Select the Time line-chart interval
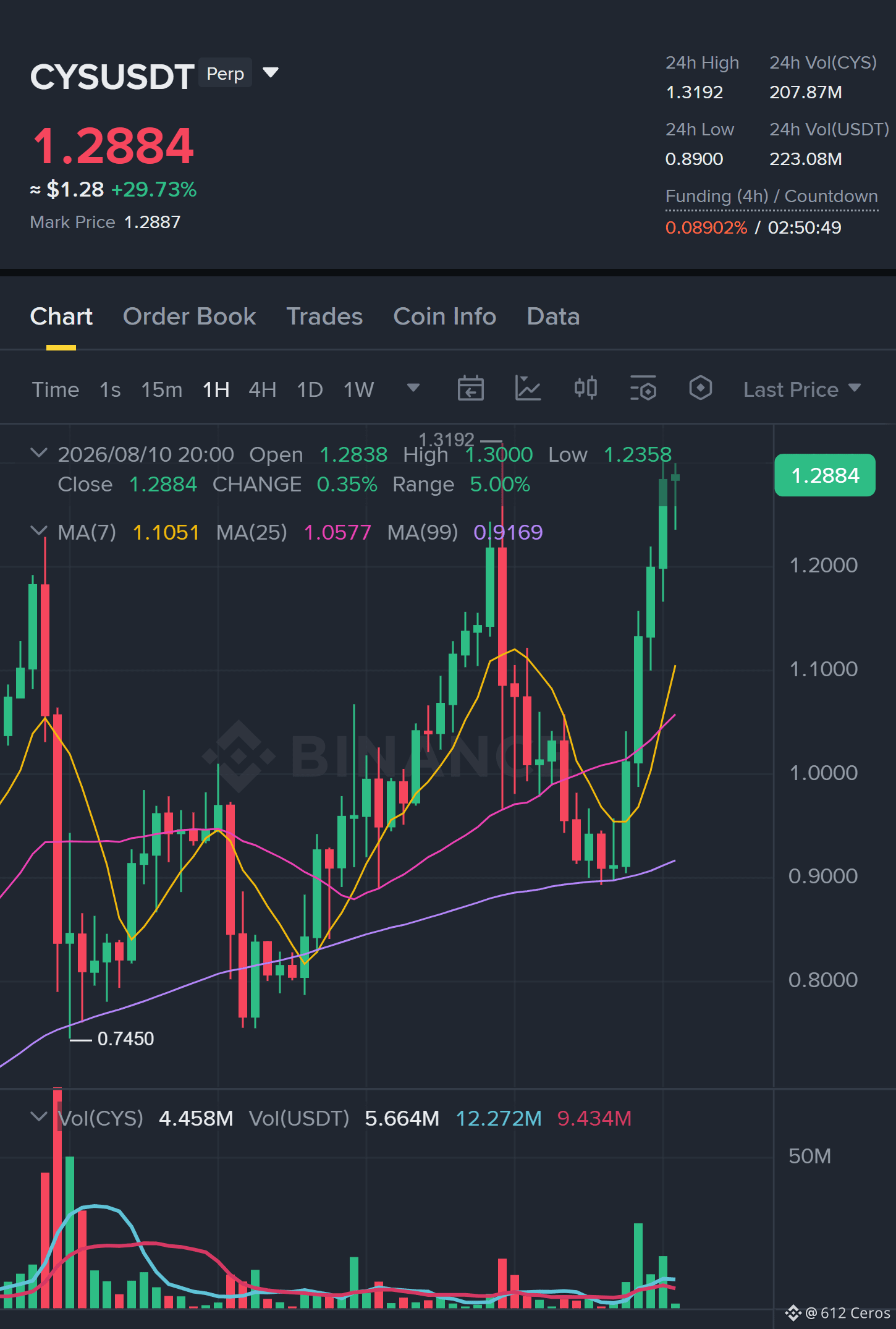The image size is (896, 1329). (56, 389)
